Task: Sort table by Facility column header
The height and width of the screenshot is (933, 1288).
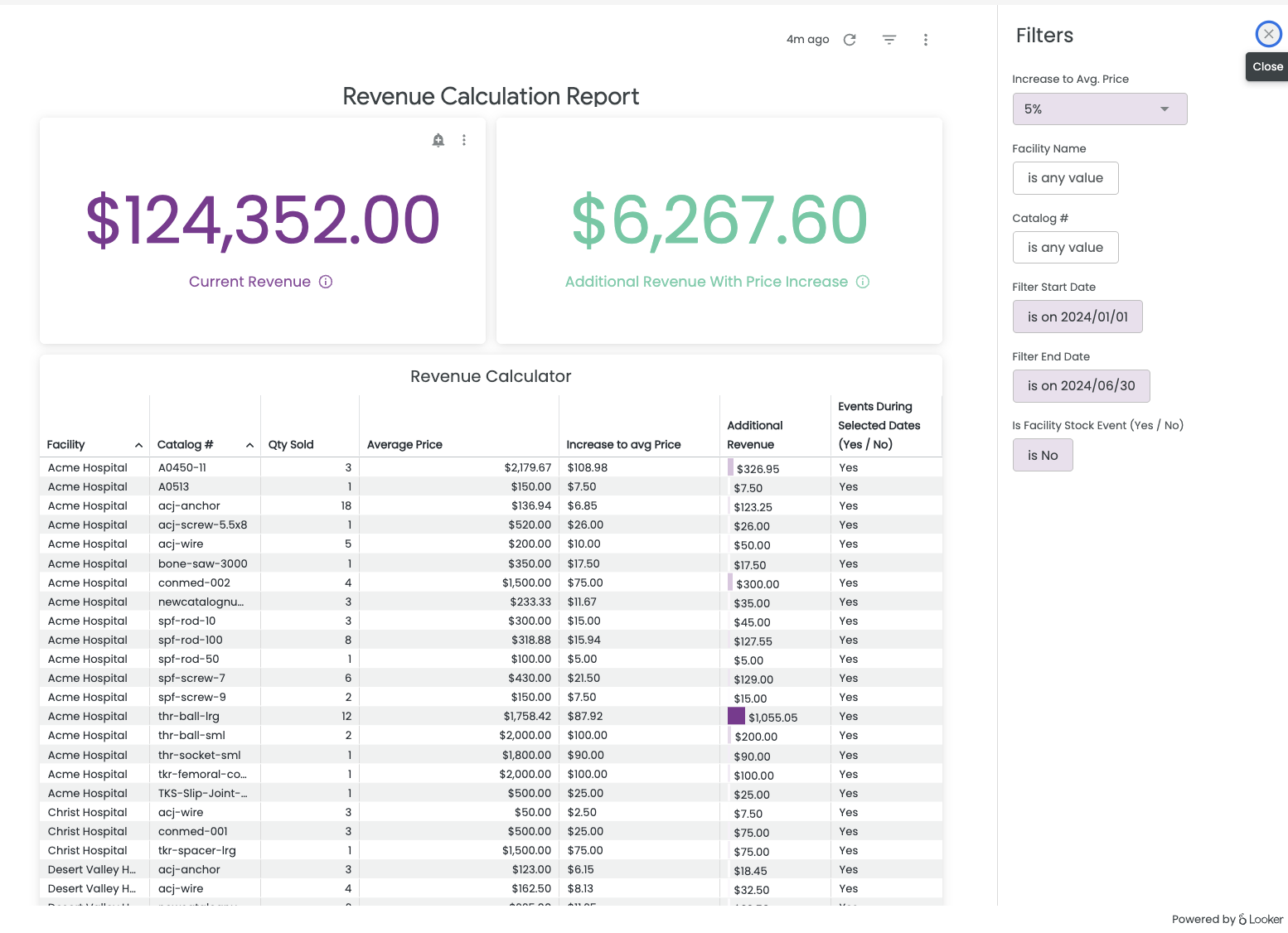Action: coord(66,445)
